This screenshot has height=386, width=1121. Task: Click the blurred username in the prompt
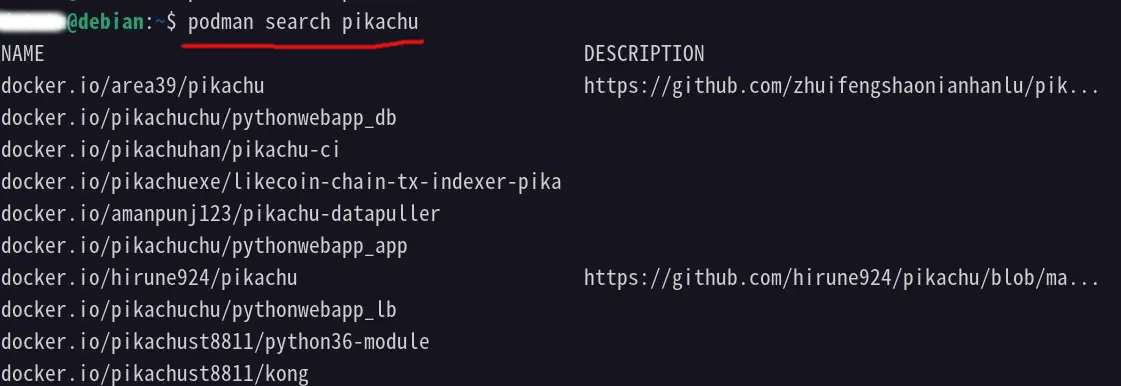click(x=33, y=22)
